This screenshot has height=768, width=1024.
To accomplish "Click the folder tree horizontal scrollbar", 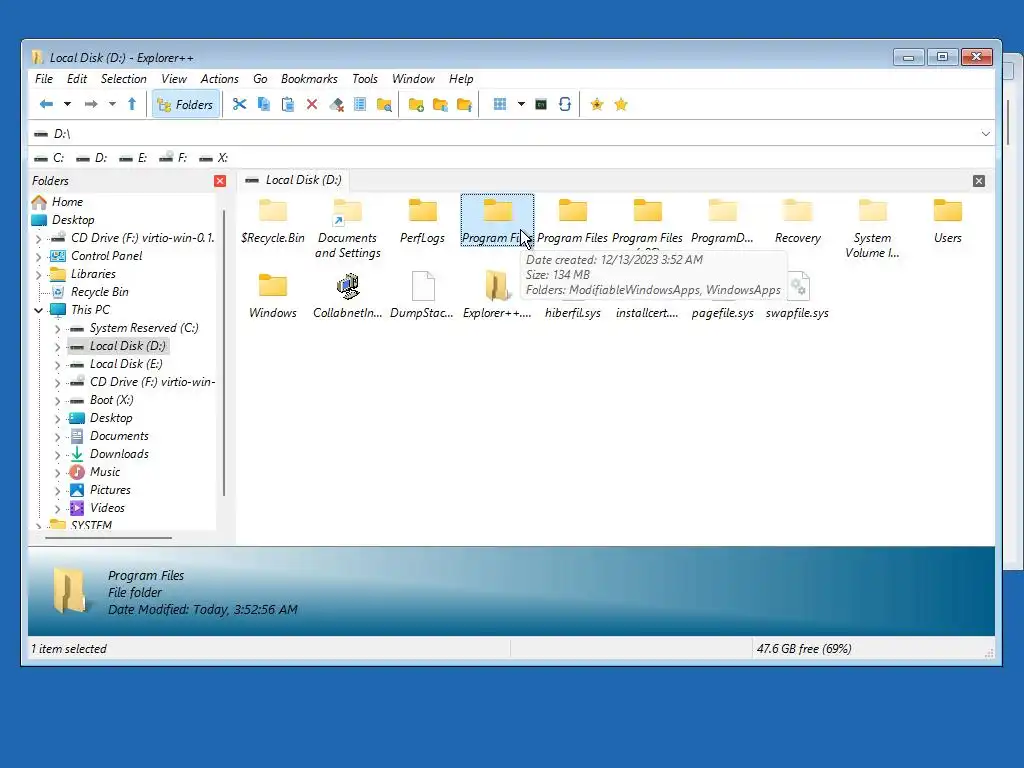I will (108, 538).
